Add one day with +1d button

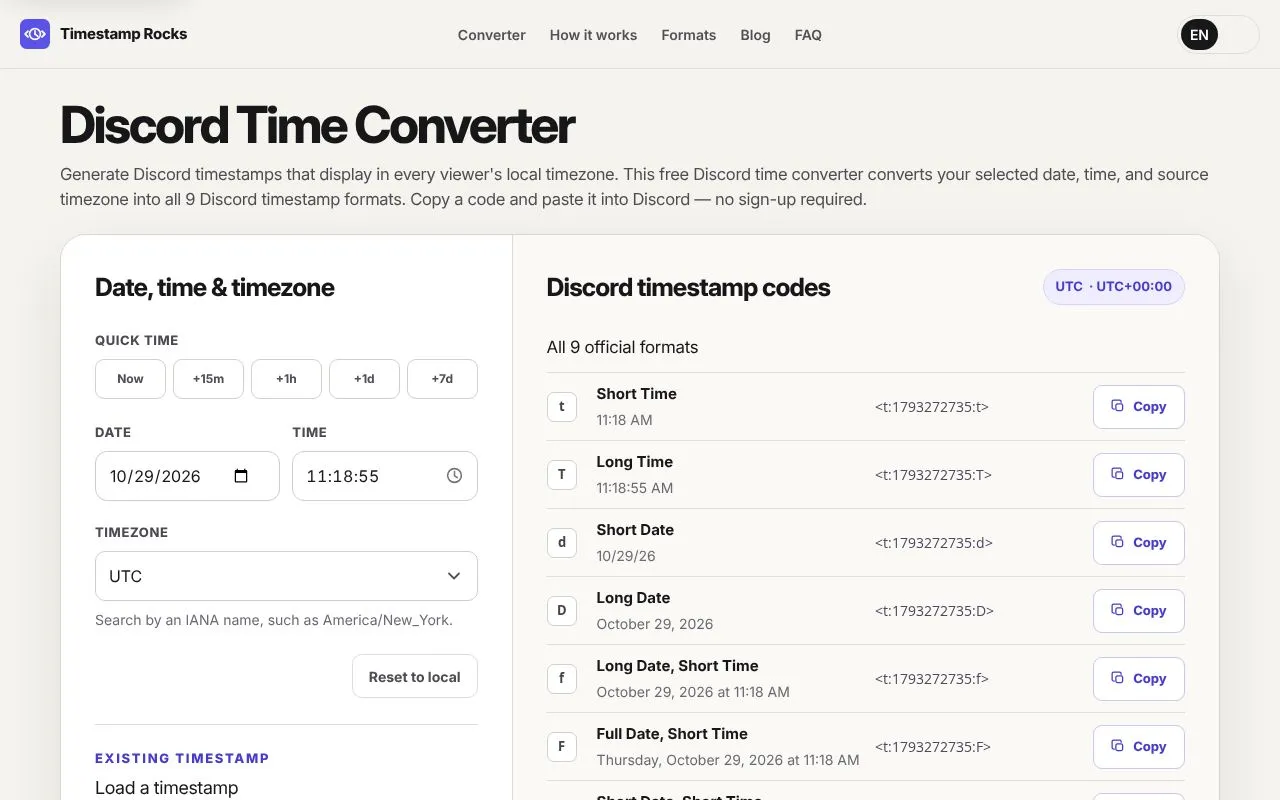[364, 379]
